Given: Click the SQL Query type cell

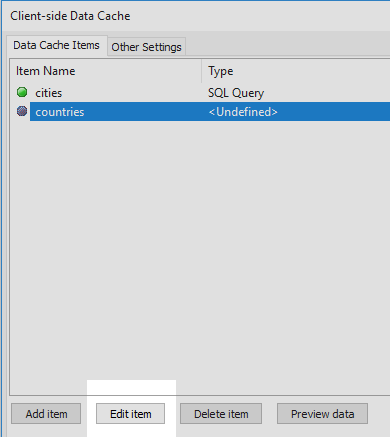Looking at the screenshot, I should 236,93.
